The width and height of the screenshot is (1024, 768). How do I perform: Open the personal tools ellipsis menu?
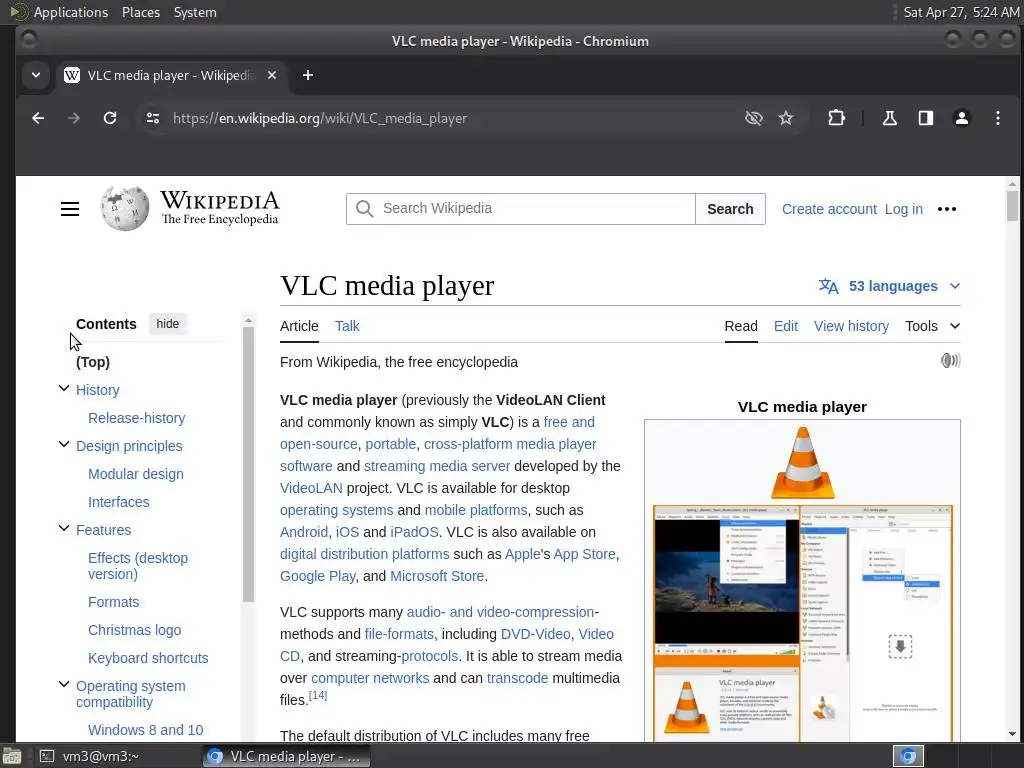click(x=947, y=209)
